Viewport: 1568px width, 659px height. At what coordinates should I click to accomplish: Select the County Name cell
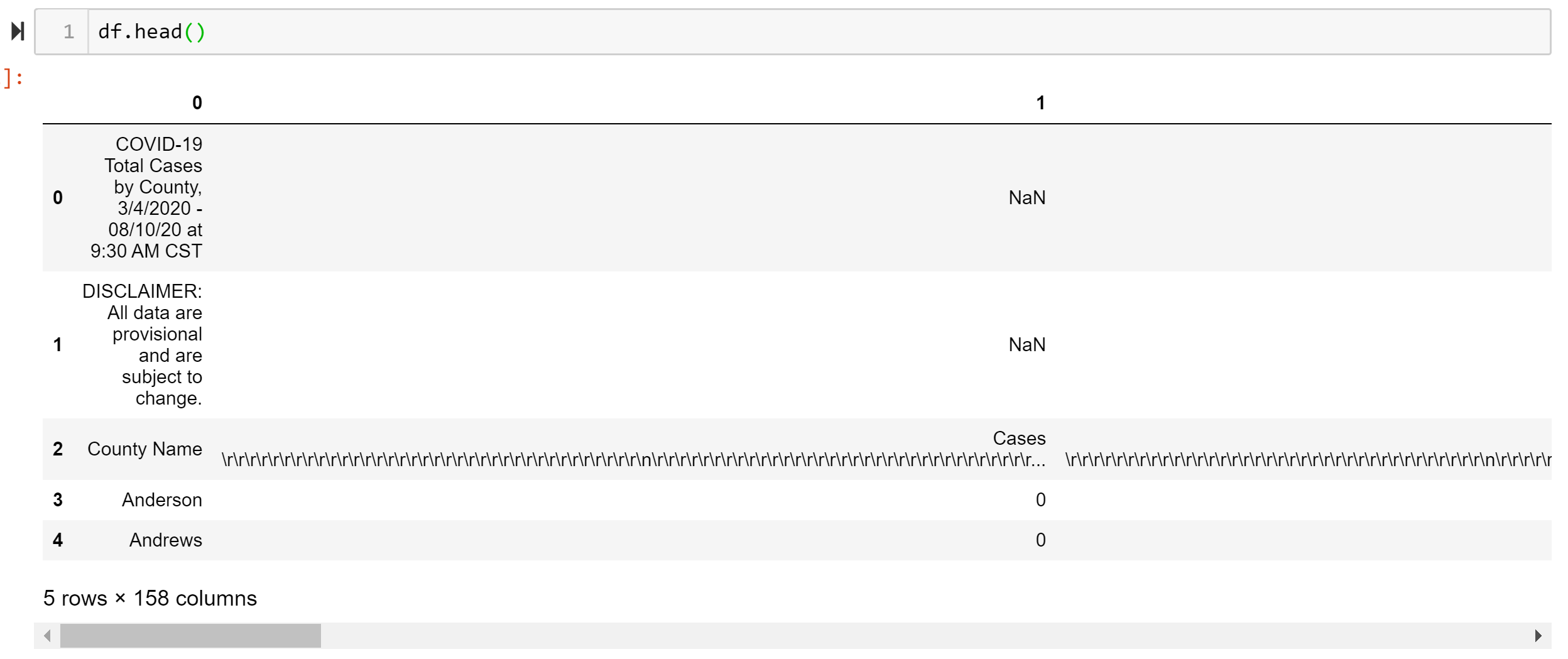[x=144, y=449]
